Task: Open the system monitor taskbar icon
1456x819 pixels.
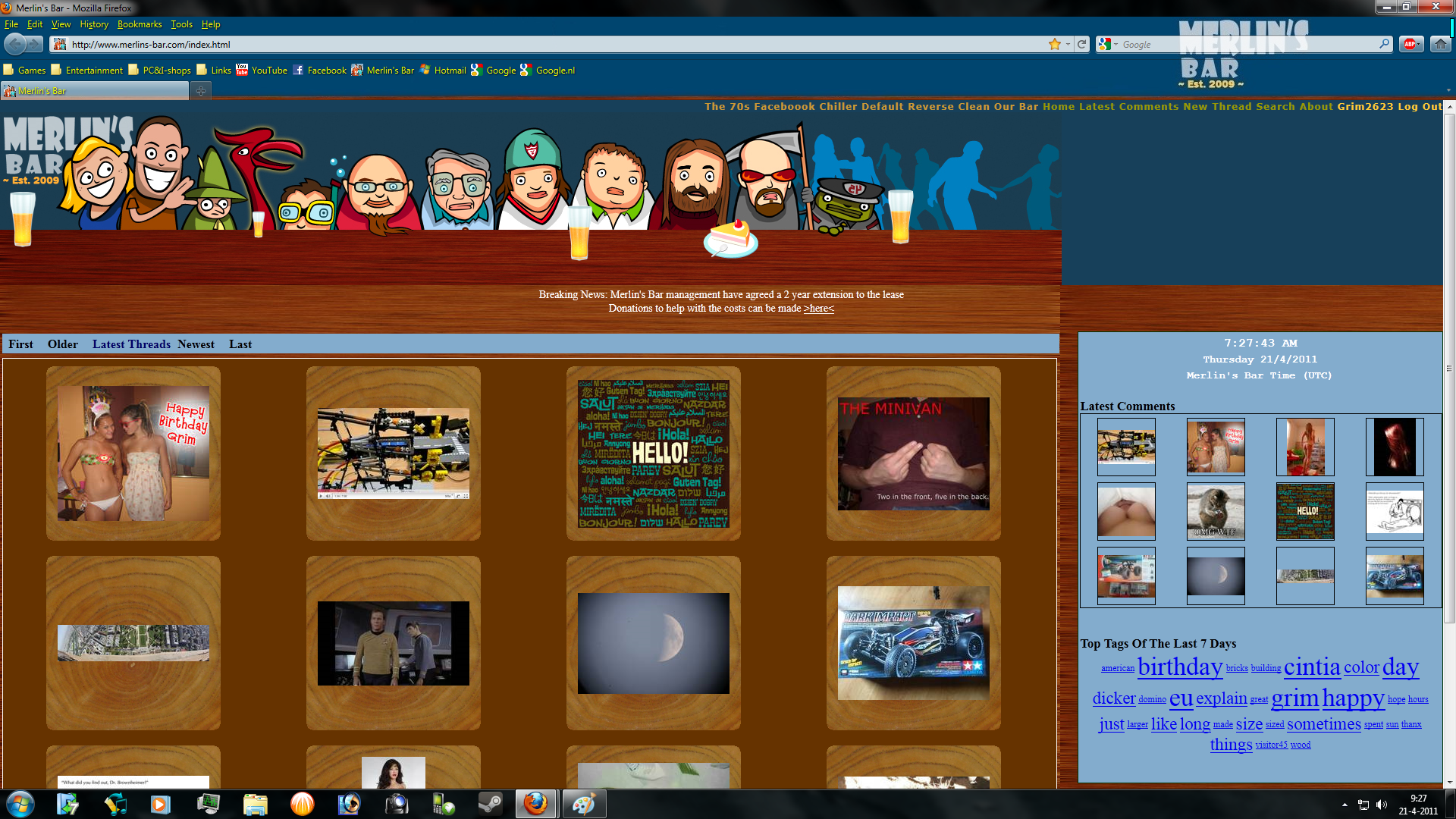Action: point(208,804)
